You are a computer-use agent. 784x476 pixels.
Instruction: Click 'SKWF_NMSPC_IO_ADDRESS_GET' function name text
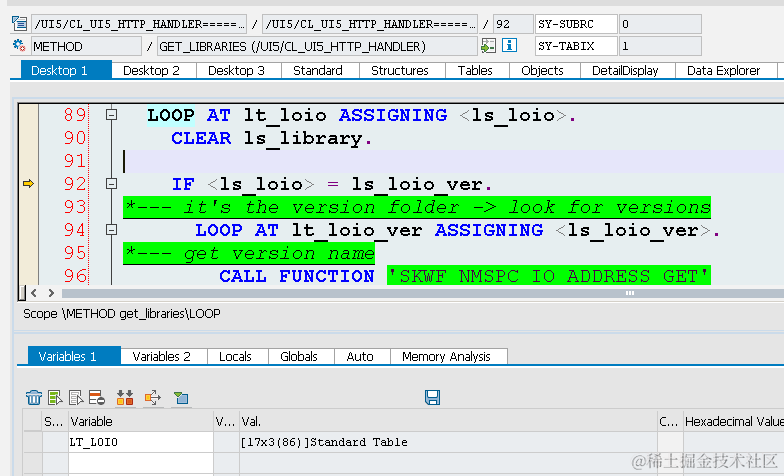[x=548, y=276]
